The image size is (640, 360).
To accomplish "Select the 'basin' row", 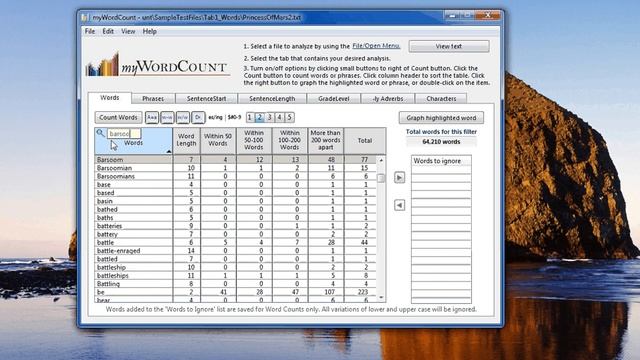I will click(x=236, y=201).
